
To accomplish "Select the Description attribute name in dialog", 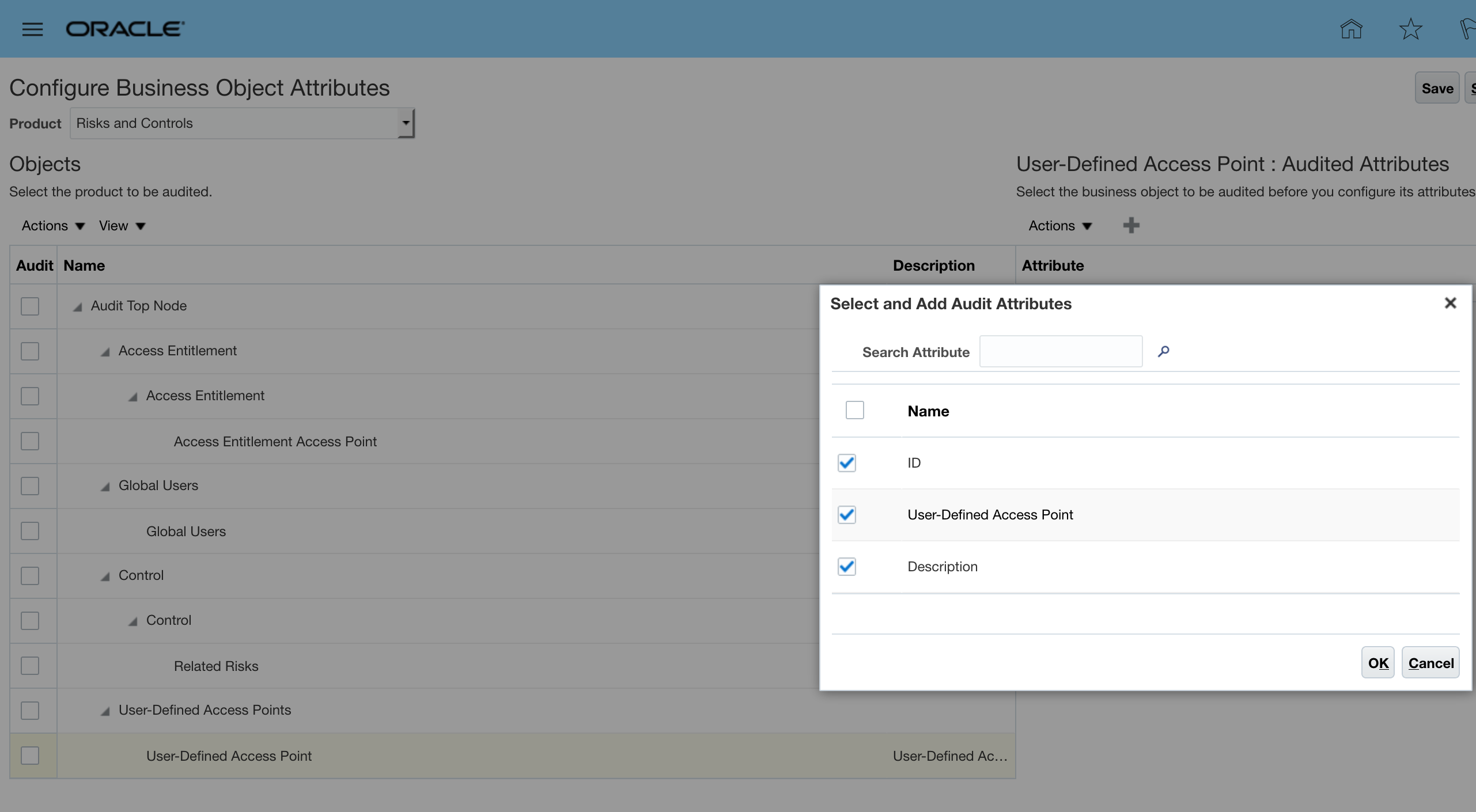I will click(943, 566).
